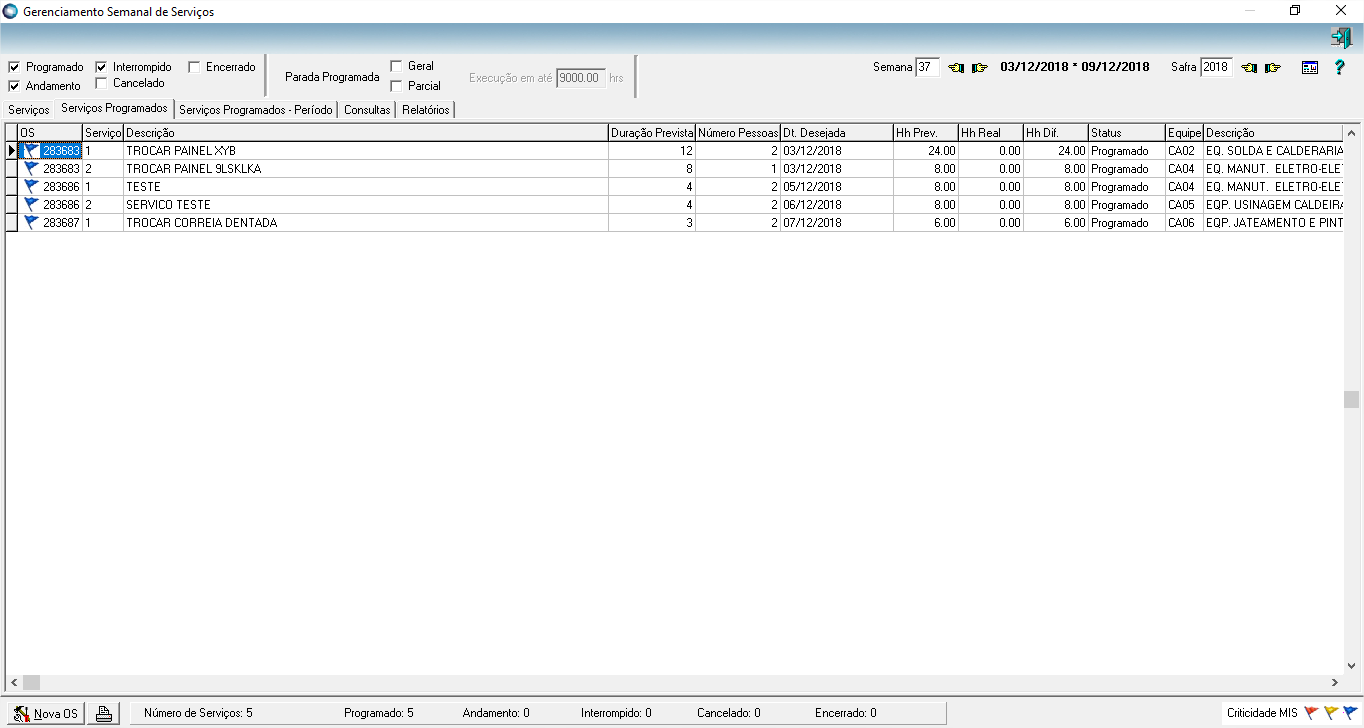Click the red criticality flag
This screenshot has height=728, width=1364.
pos(1311,713)
